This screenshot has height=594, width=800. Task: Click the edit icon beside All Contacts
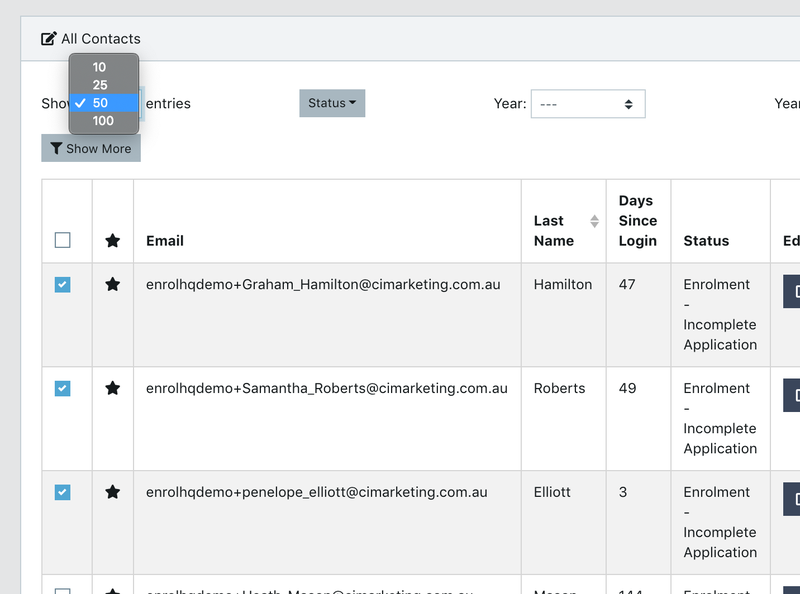[49, 39]
